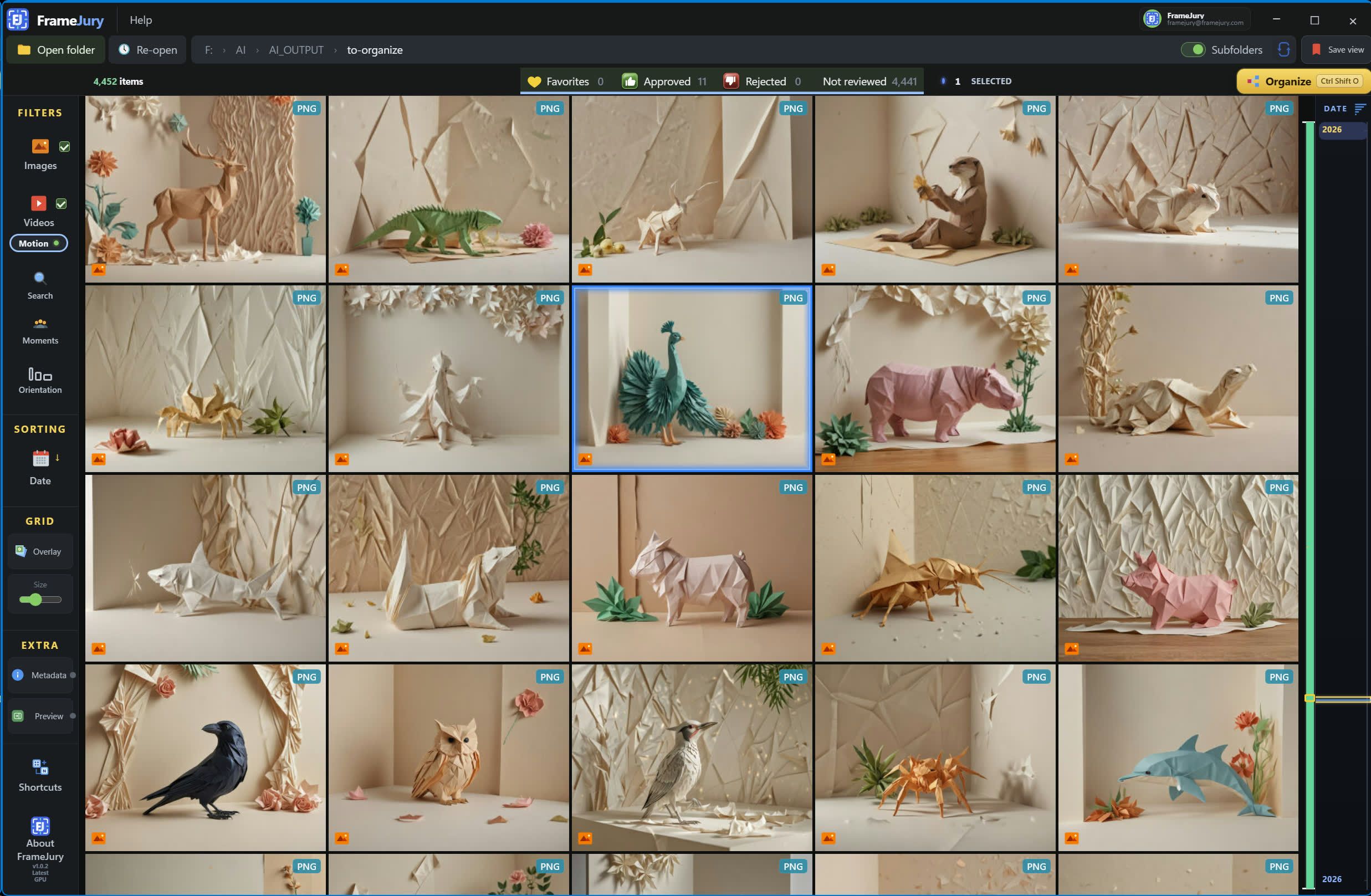This screenshot has height=896, width=1371.
Task: Click the image type icon on pink pig thumbnail
Action: (1071, 648)
